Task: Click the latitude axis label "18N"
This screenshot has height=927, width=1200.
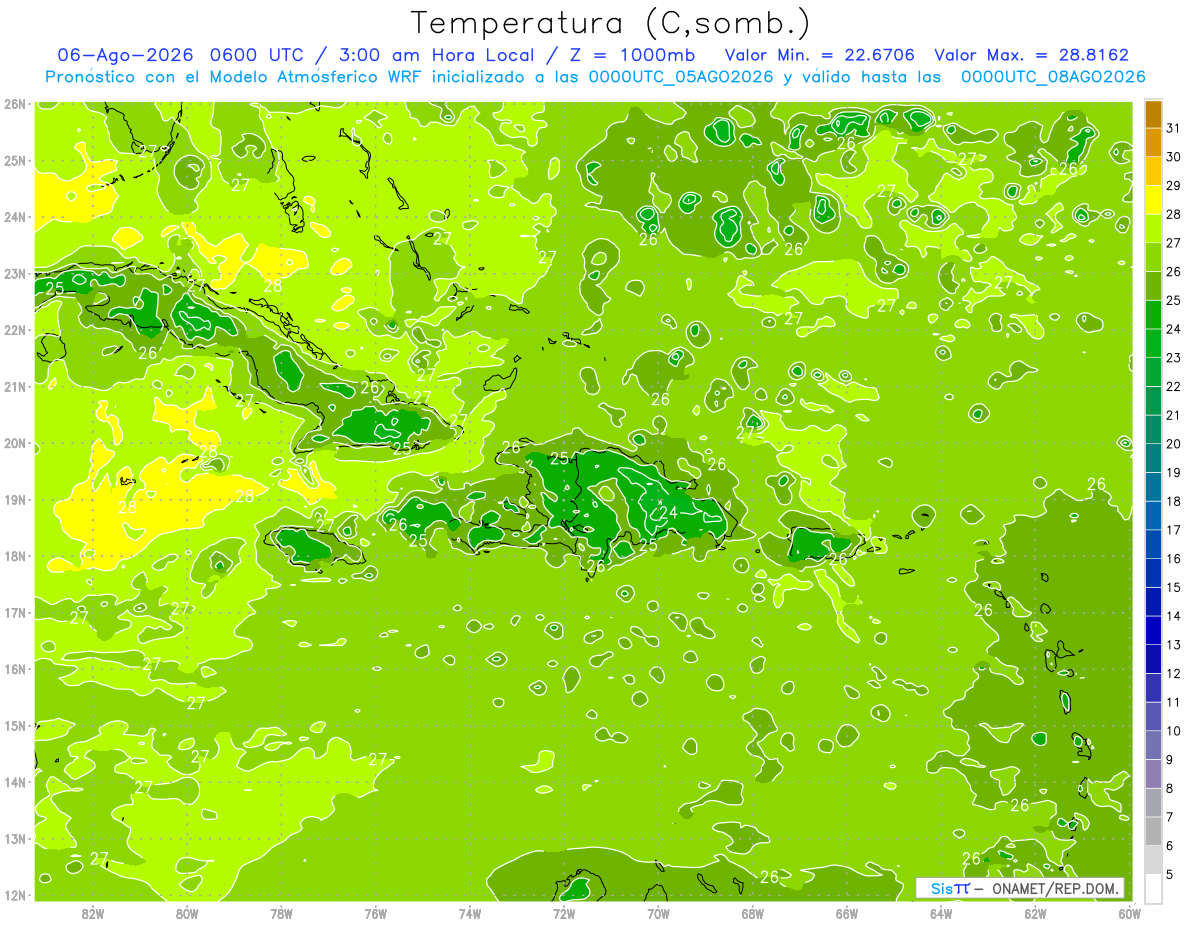Action: tap(15, 556)
